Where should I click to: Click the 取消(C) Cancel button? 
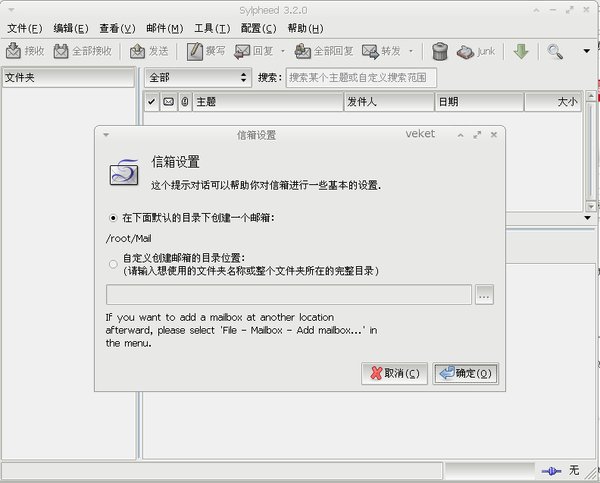tap(394, 374)
